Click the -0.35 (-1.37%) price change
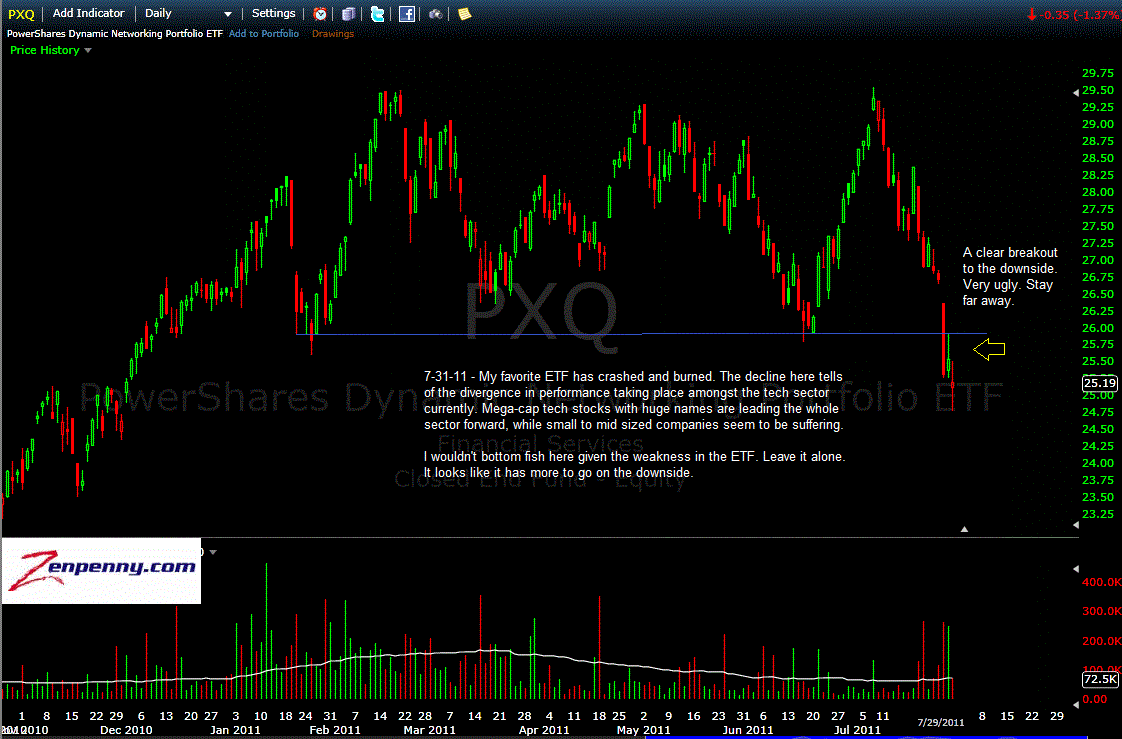Screen dimensions: 1122x739 pyautogui.click(x=1072, y=14)
